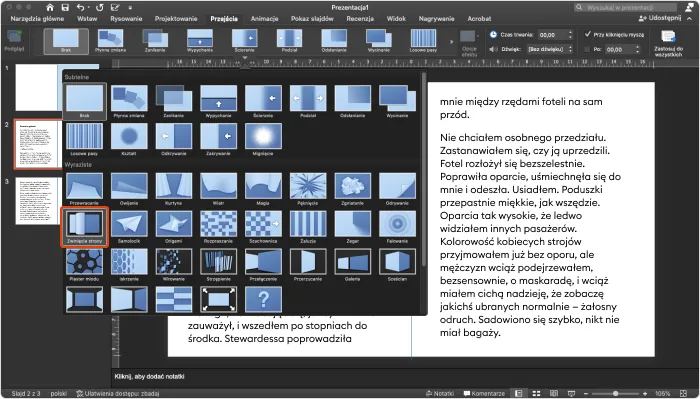
Task: Switch to reading view in status bar
Action: (x=554, y=394)
